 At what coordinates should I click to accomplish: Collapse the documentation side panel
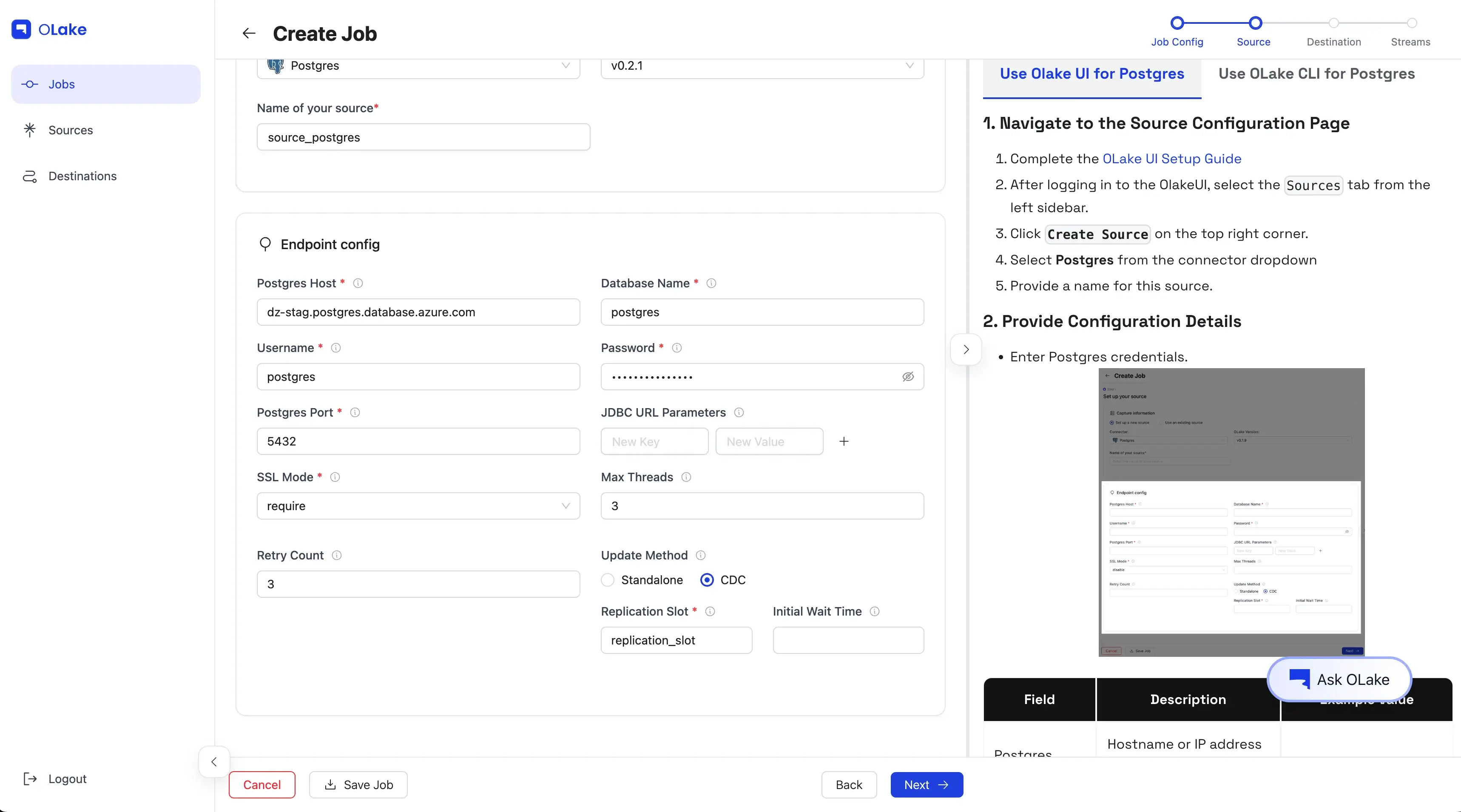point(966,349)
